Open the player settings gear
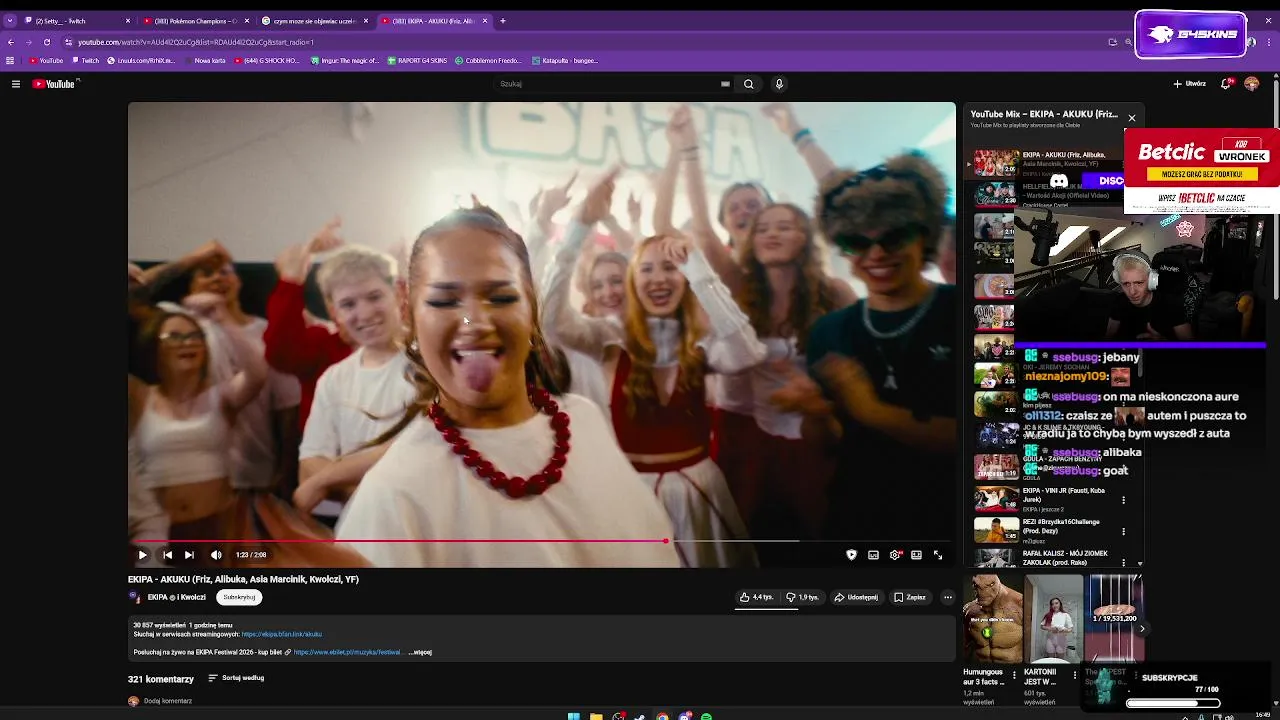Viewport: 1280px width, 720px height. pos(895,555)
